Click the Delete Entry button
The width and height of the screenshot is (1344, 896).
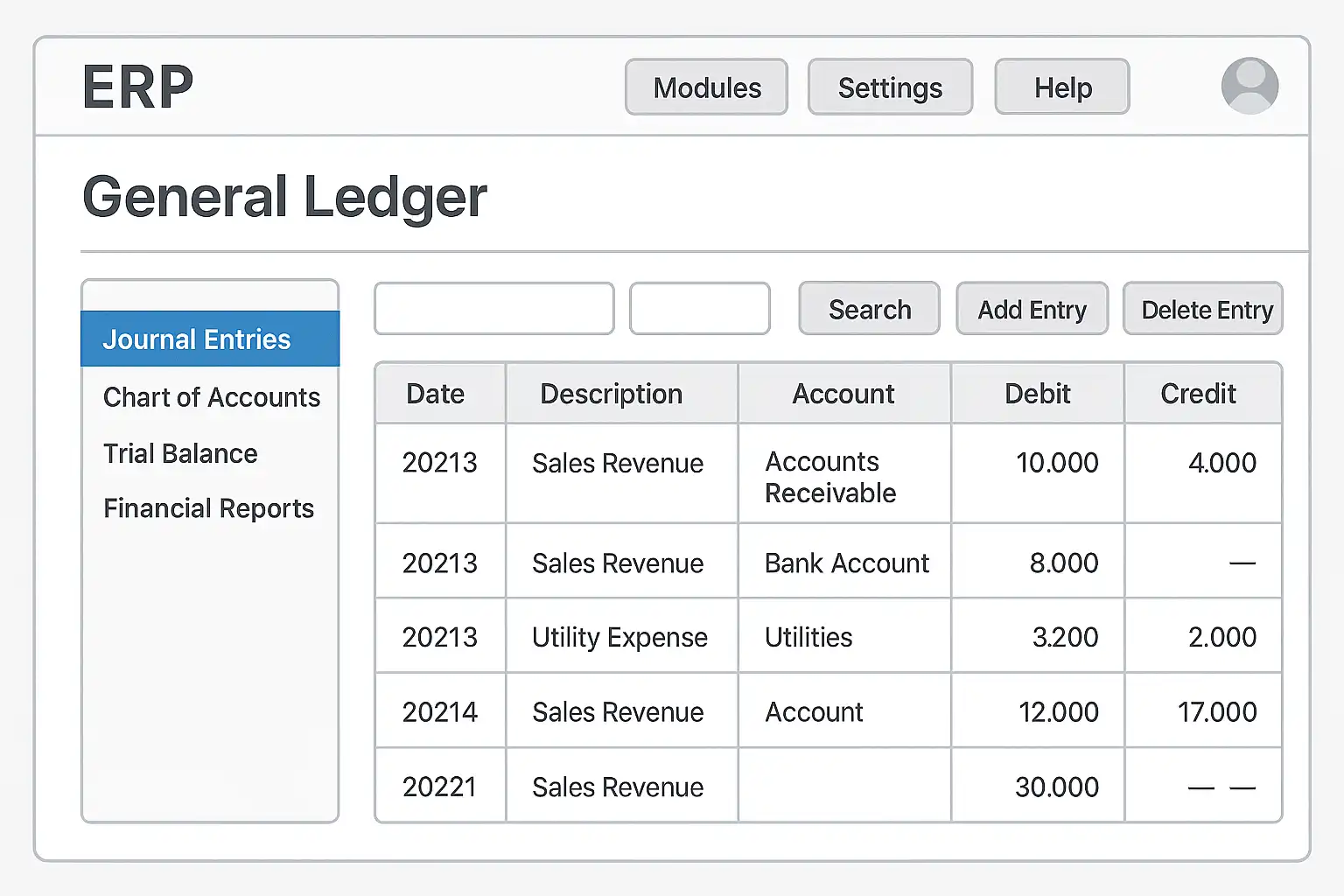pyautogui.click(x=1203, y=309)
